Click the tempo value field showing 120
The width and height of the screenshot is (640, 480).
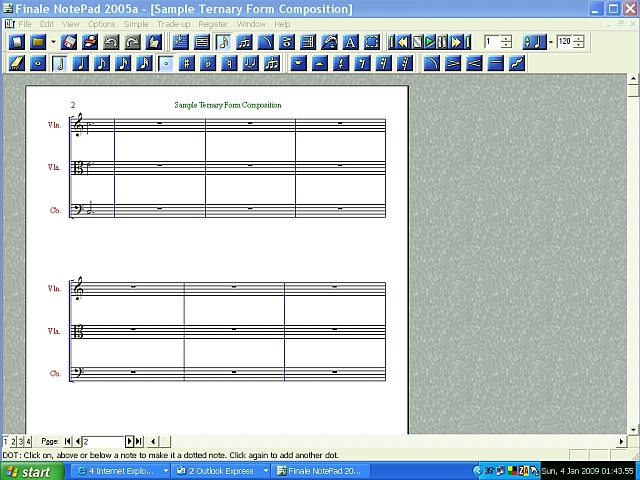point(565,41)
